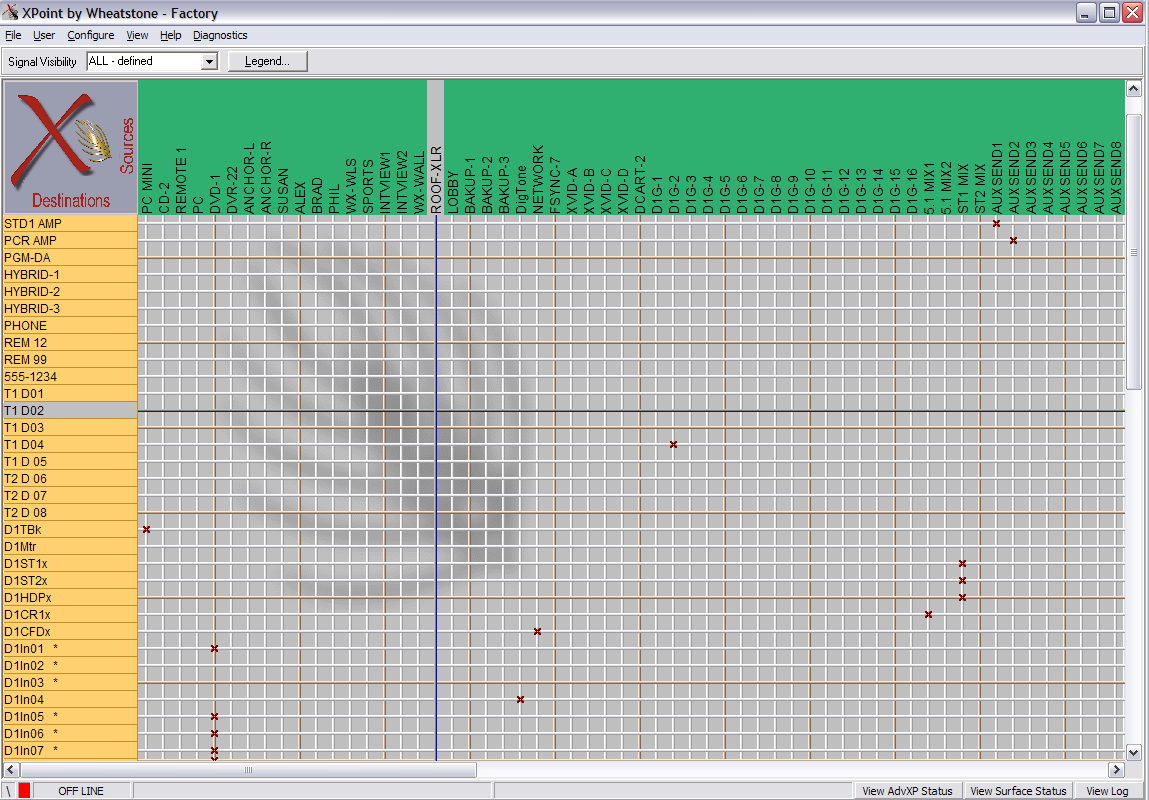
Task: Select the STD1 AMP destination row label
Action: click(70, 223)
